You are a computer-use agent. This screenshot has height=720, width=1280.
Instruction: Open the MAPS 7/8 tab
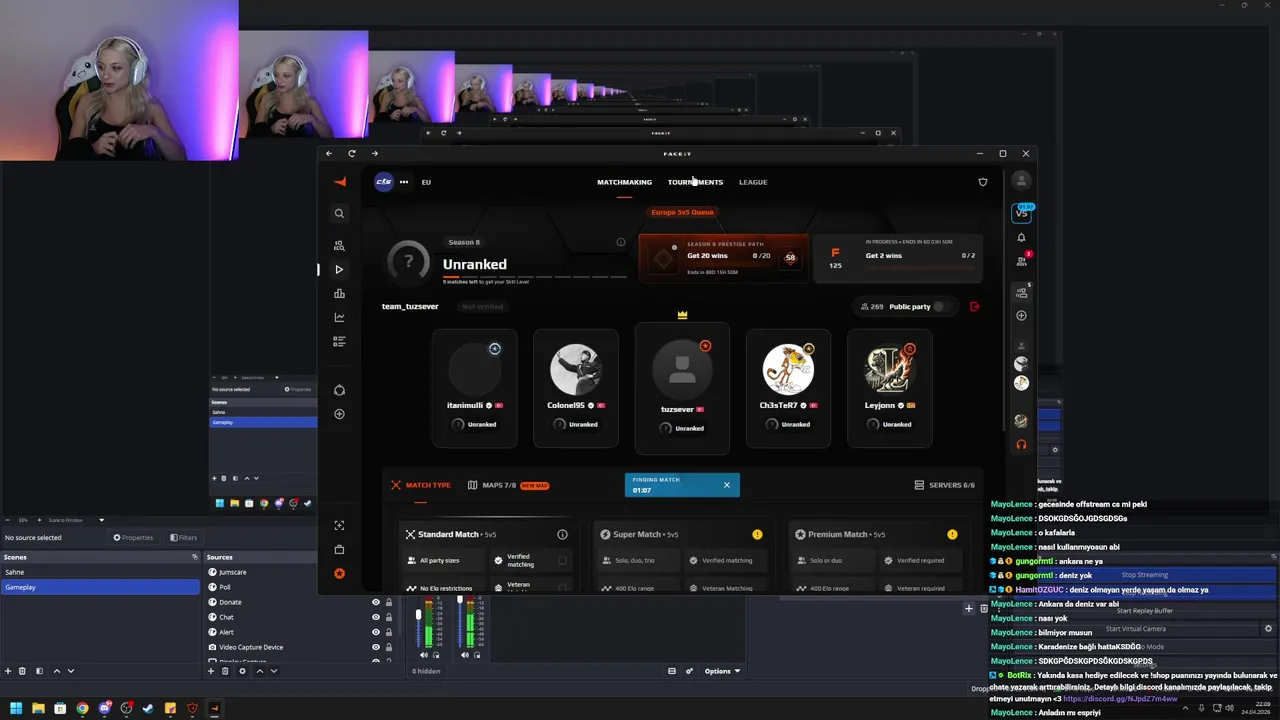[x=508, y=485]
